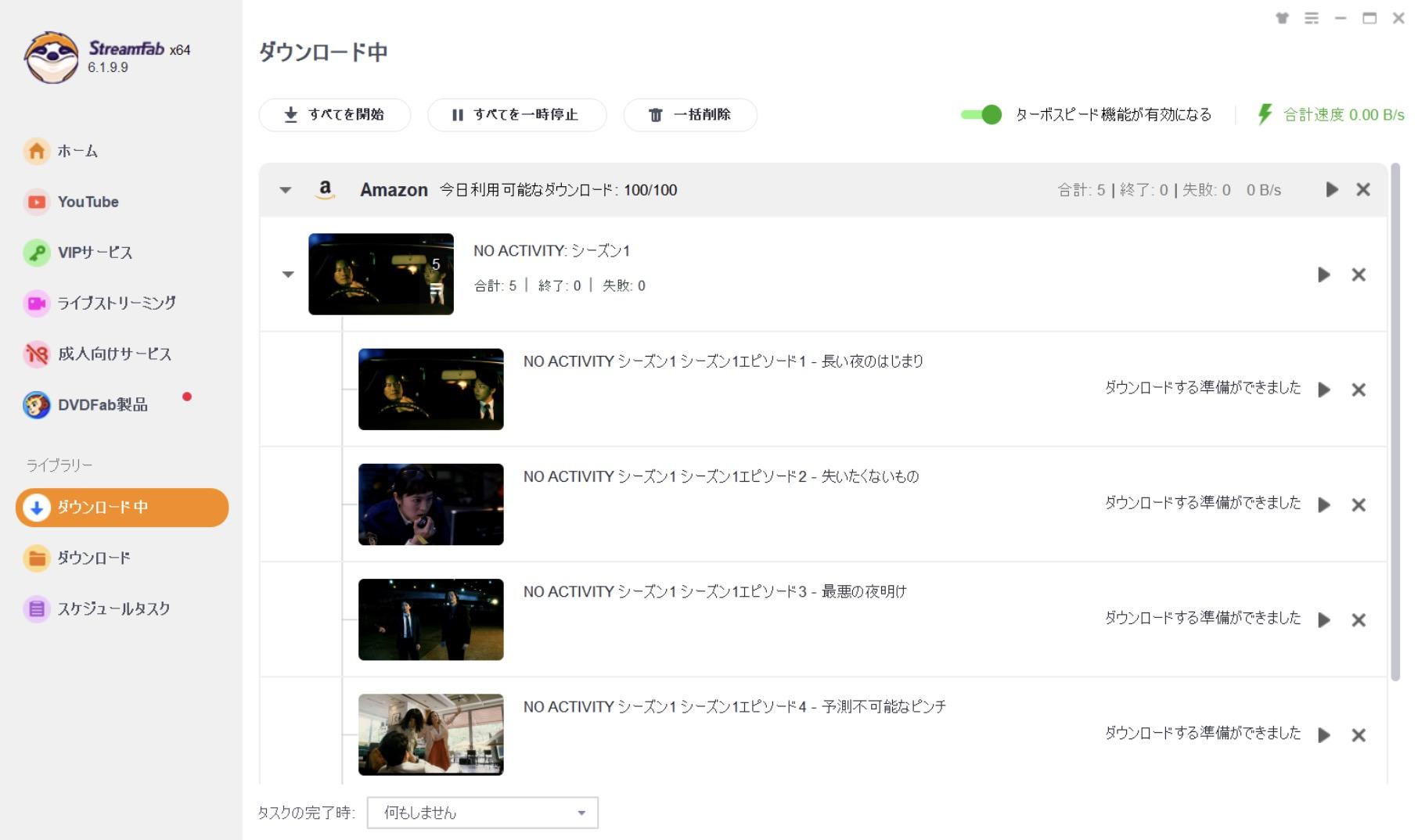1418x840 pixels.
Task: Click the NO ACTIVITY シーズン1 season thumbnail
Action: [381, 274]
